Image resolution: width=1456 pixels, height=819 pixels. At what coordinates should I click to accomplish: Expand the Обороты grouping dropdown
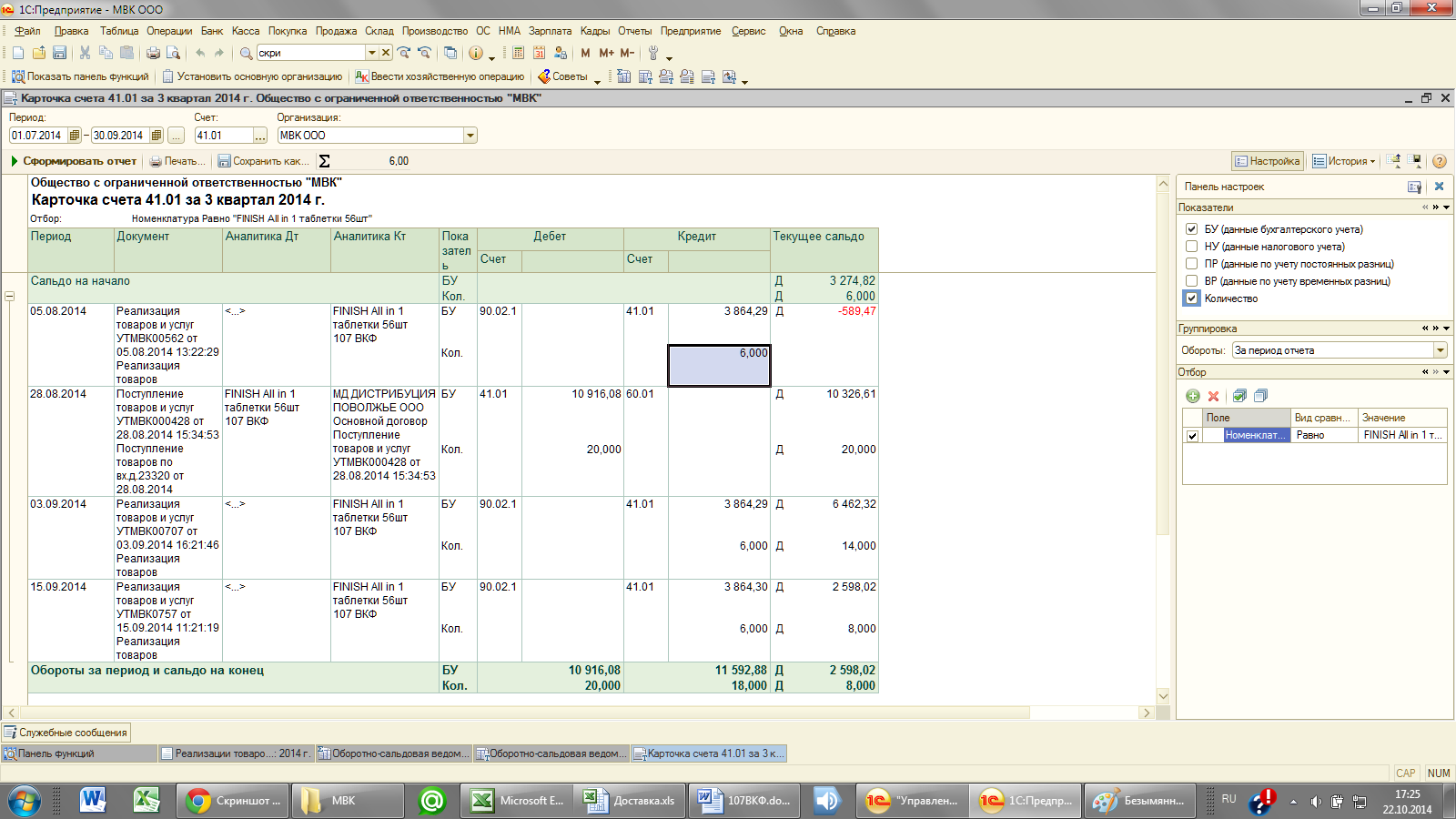click(x=1441, y=350)
